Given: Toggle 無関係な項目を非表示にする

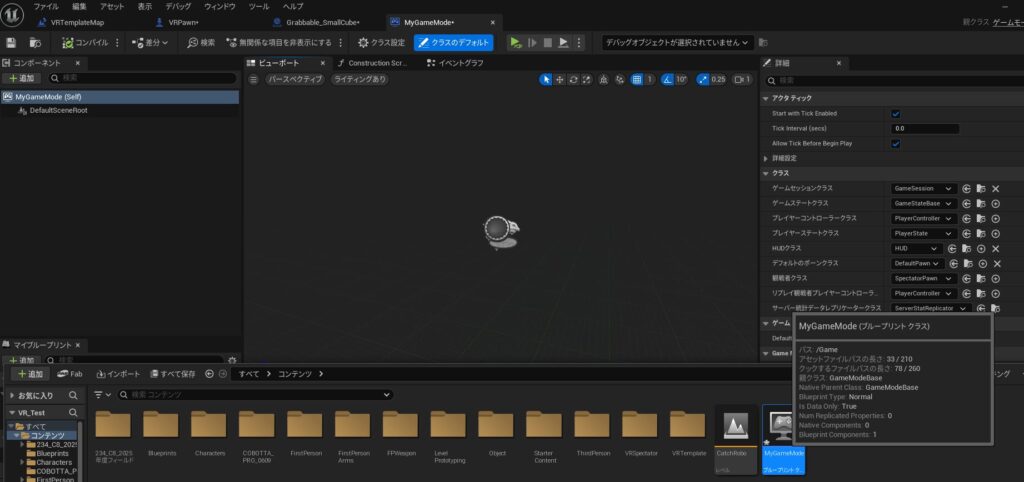Looking at the screenshot, I should pos(279,42).
